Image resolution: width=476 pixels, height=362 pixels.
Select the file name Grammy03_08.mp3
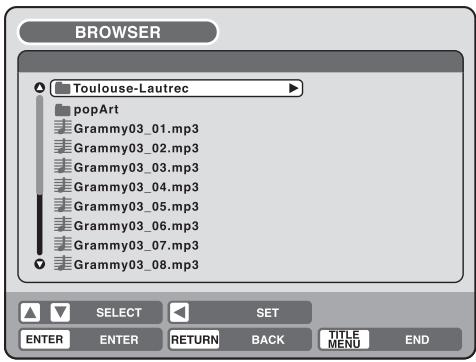pyautogui.click(x=136, y=265)
